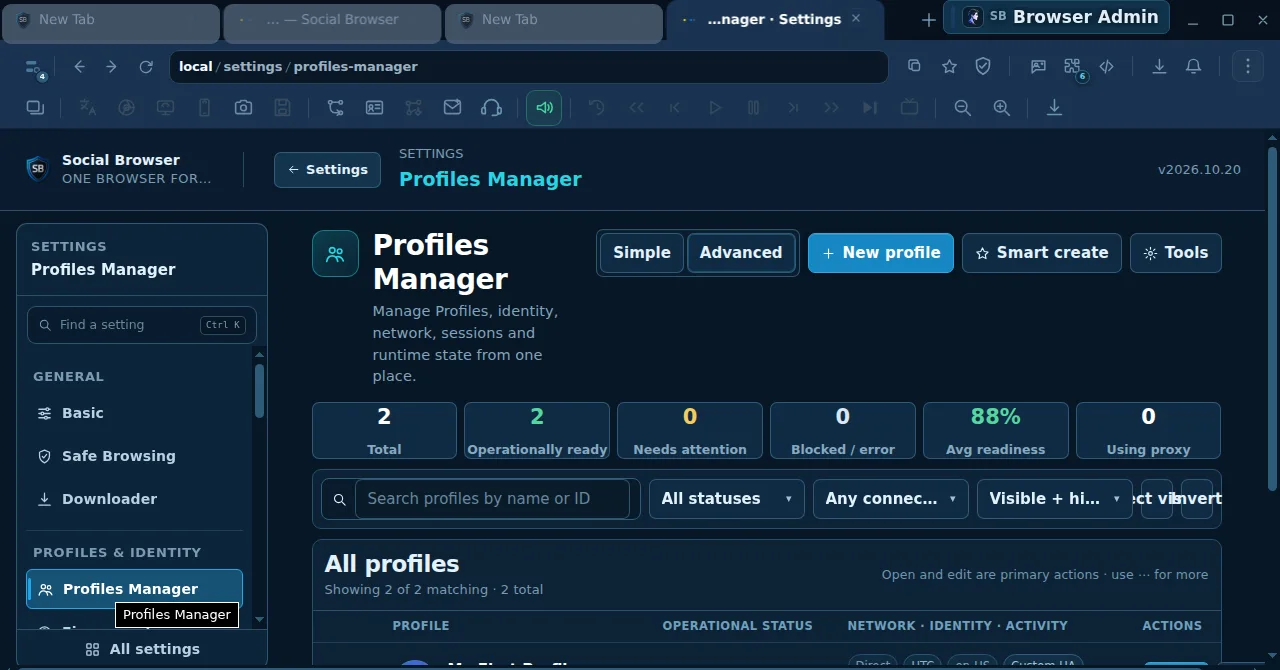Open the headset support icon
The height and width of the screenshot is (670, 1280).
(x=491, y=107)
